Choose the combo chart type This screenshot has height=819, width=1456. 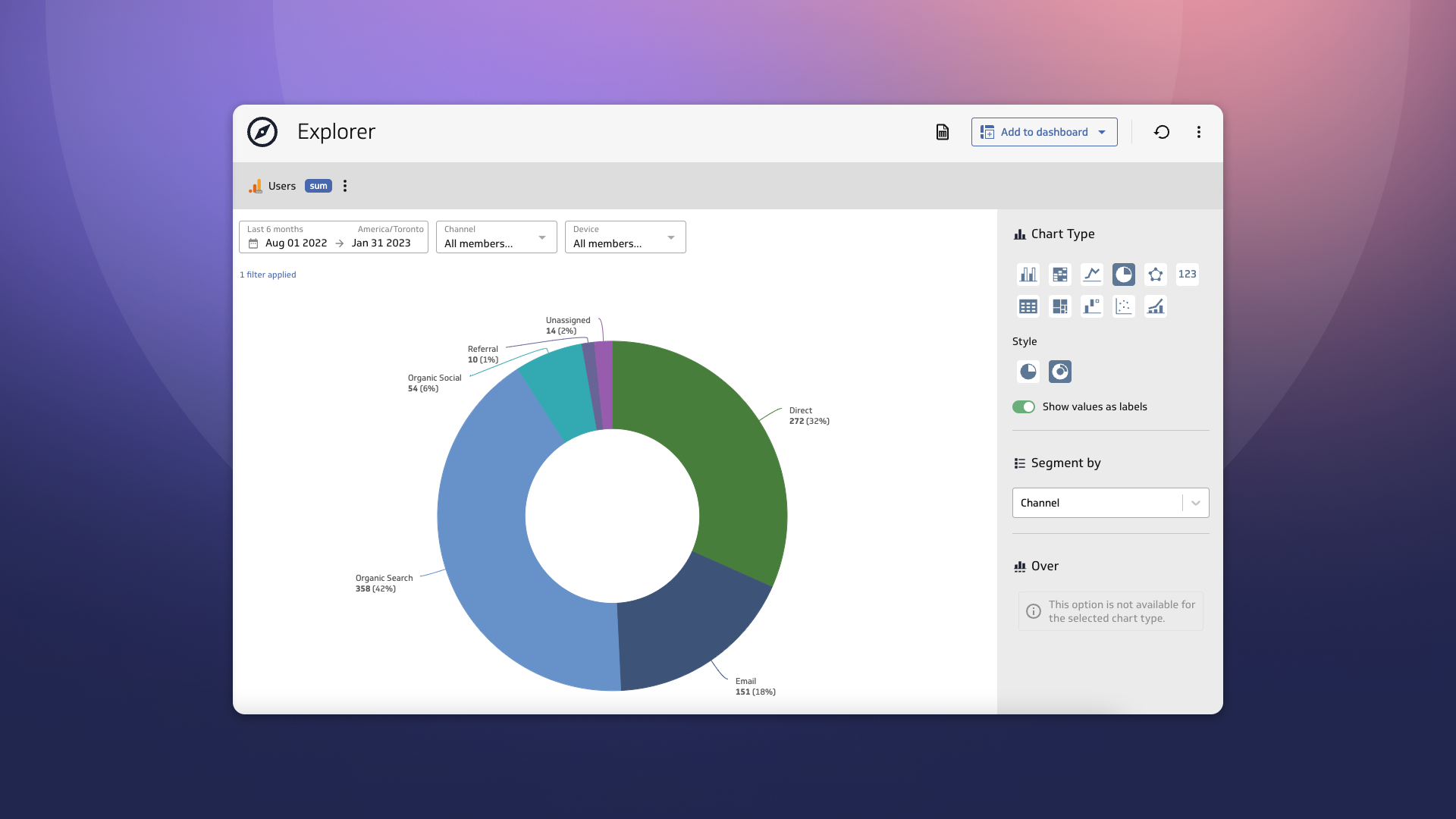tap(1155, 306)
